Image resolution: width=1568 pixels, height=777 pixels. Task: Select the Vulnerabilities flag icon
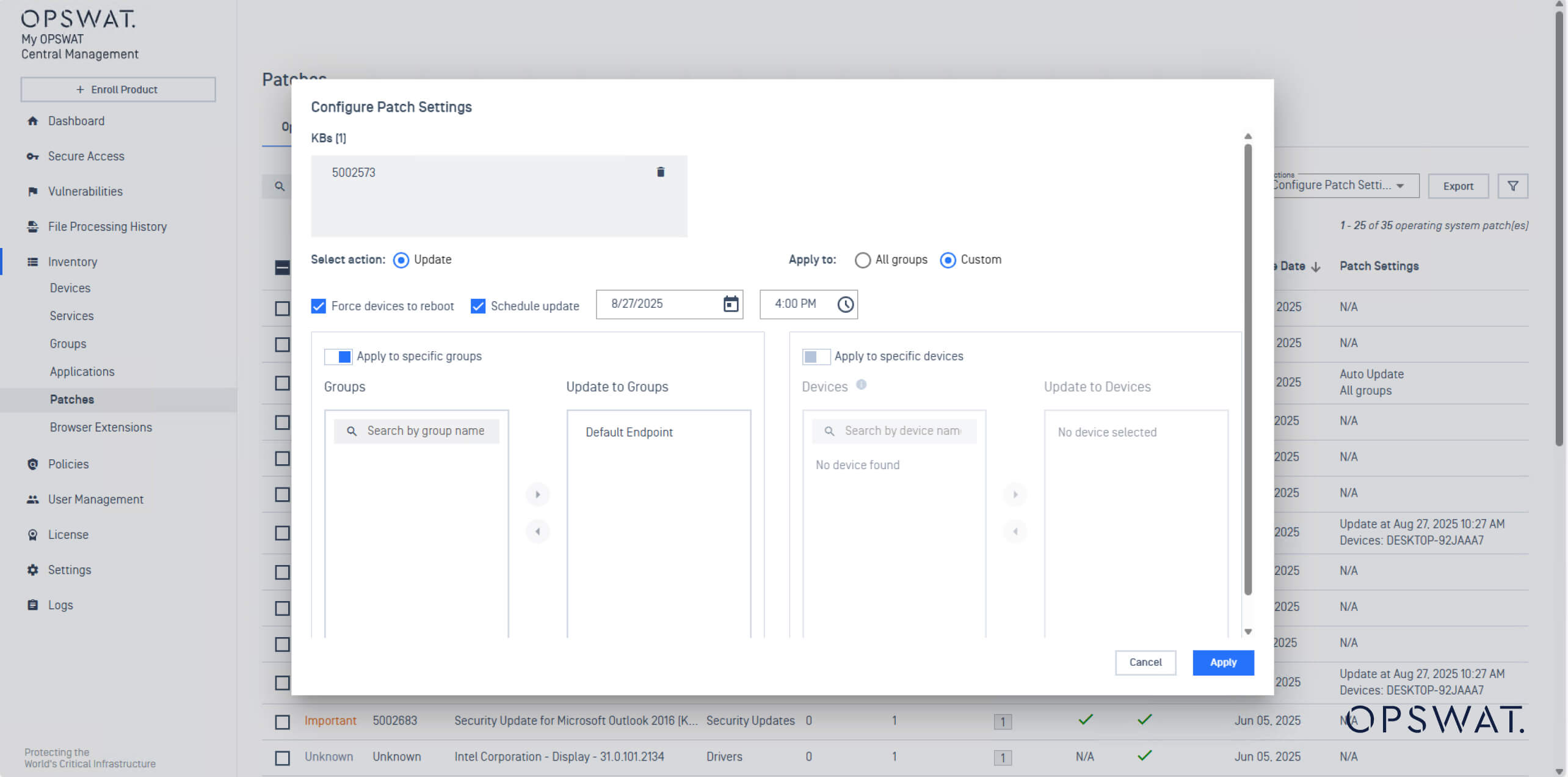[x=32, y=191]
